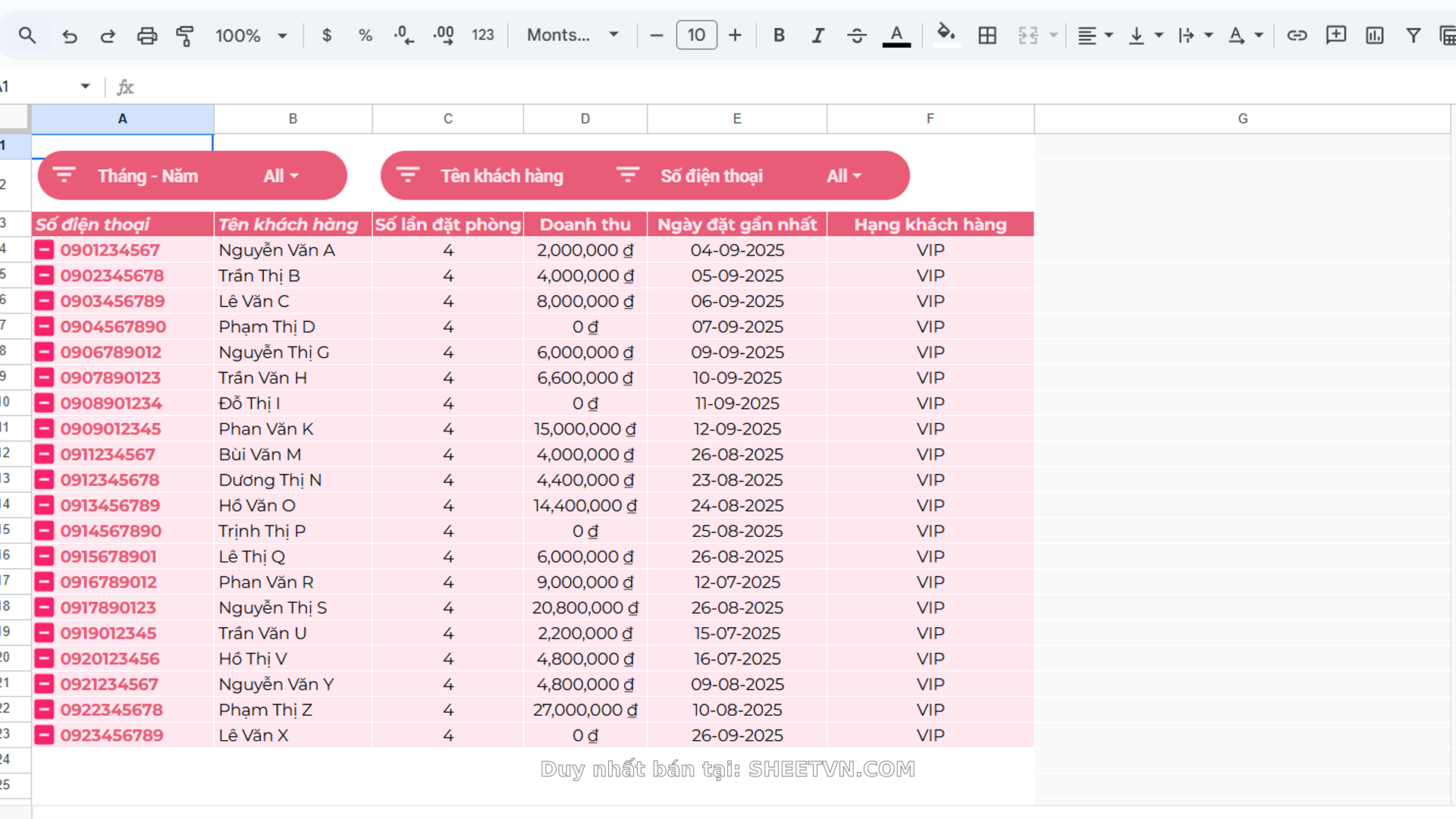Select column D header
1456x819 pixels.
pyautogui.click(x=585, y=118)
